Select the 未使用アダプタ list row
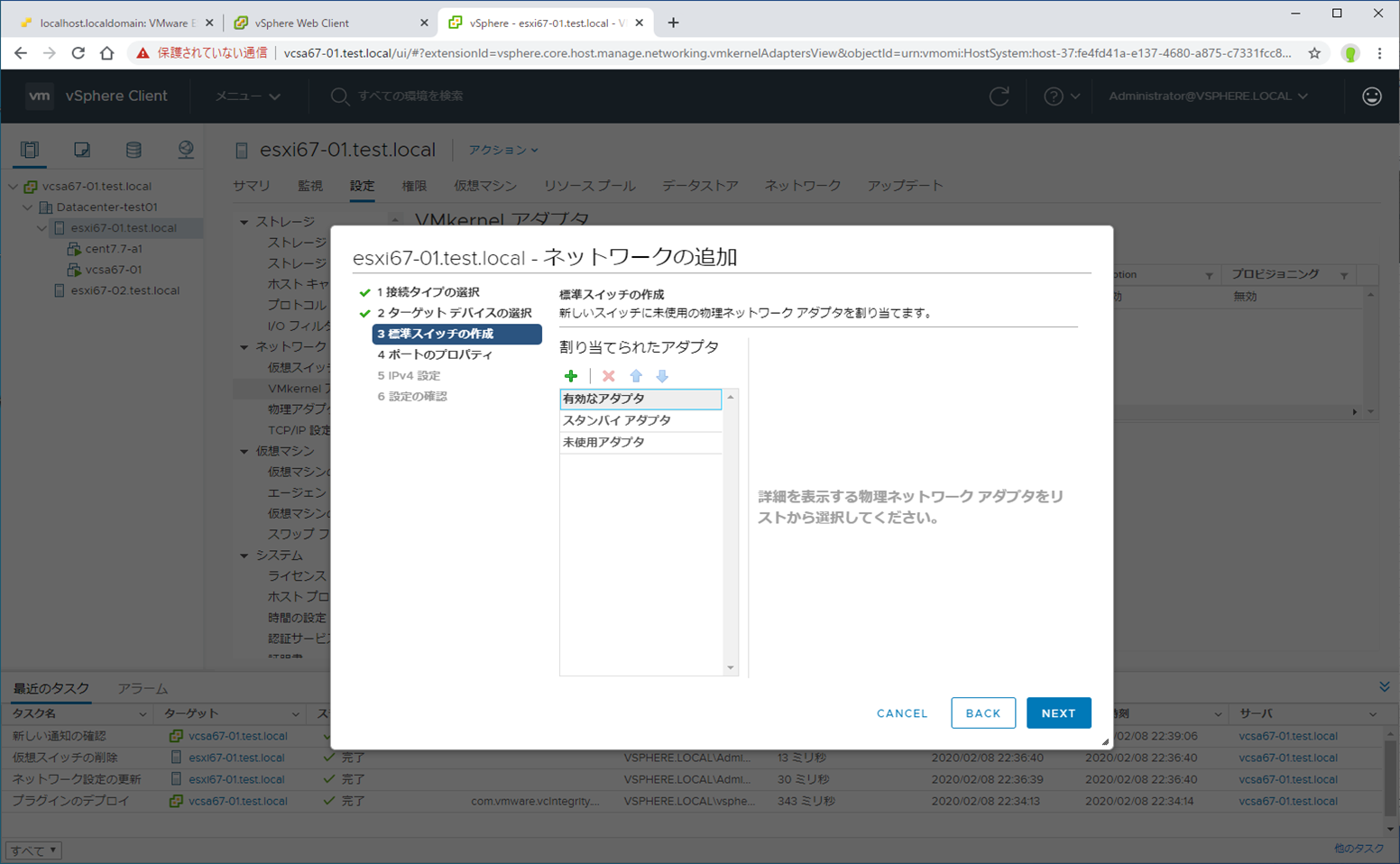This screenshot has width=1400, height=864. click(640, 442)
